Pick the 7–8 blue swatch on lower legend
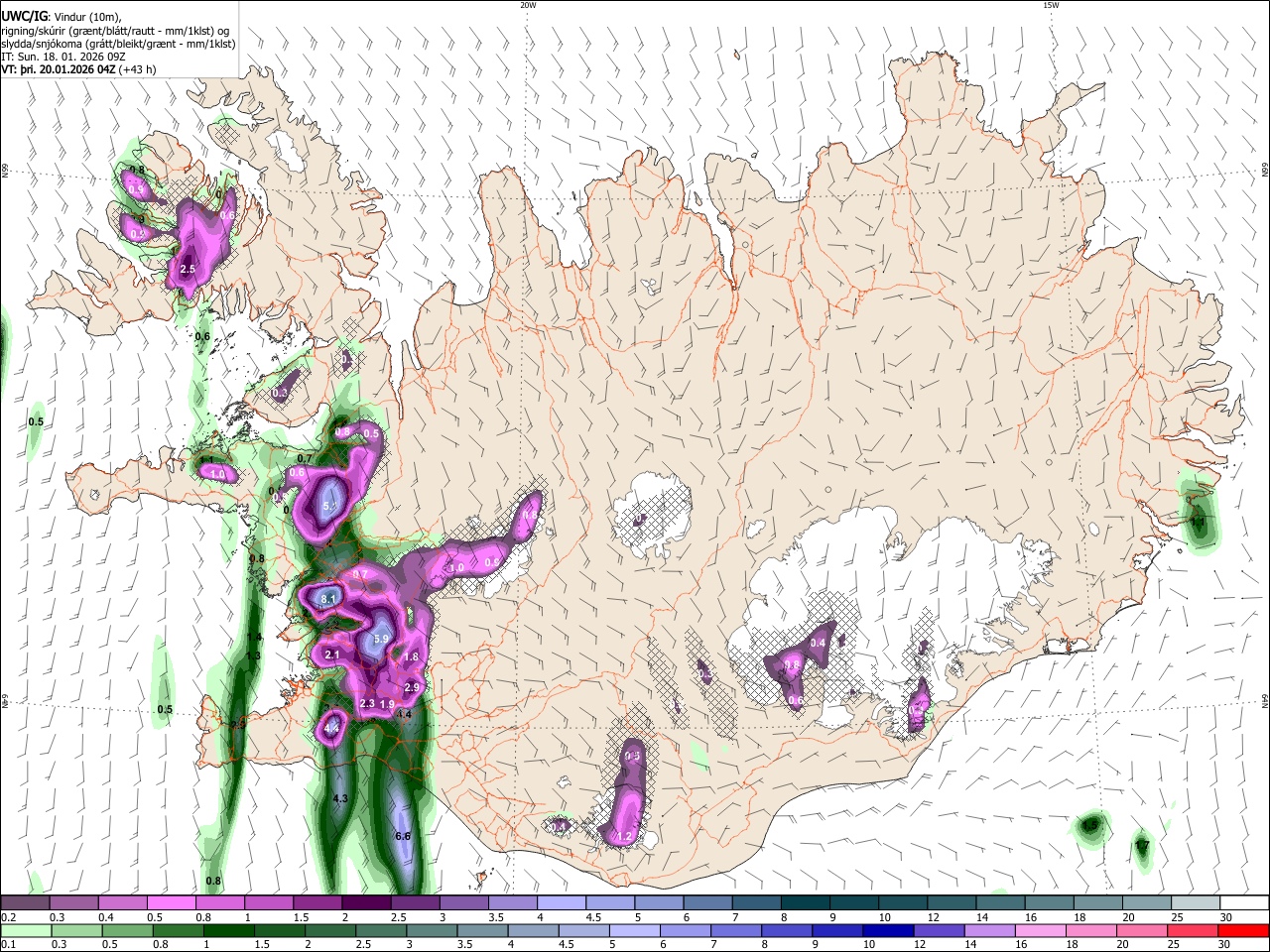Viewport: 1270px width, 952px height. 736,930
